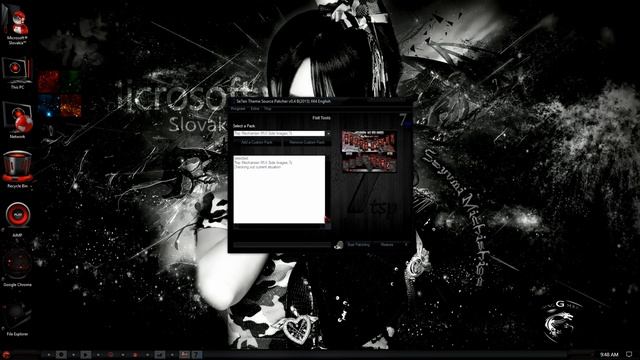Open the Start button on the taskbar

pyautogui.click(x=6, y=355)
